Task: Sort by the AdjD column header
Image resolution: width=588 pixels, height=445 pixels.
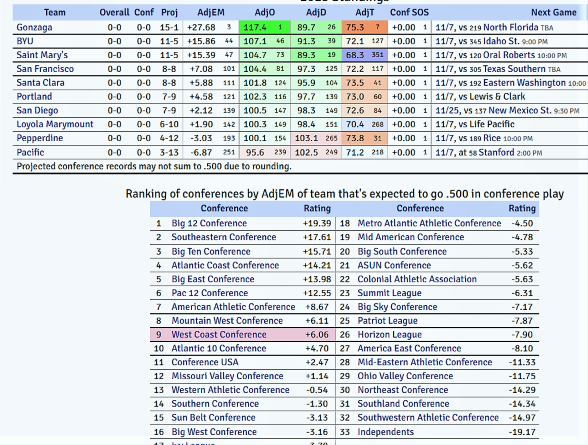Action: [x=316, y=12]
